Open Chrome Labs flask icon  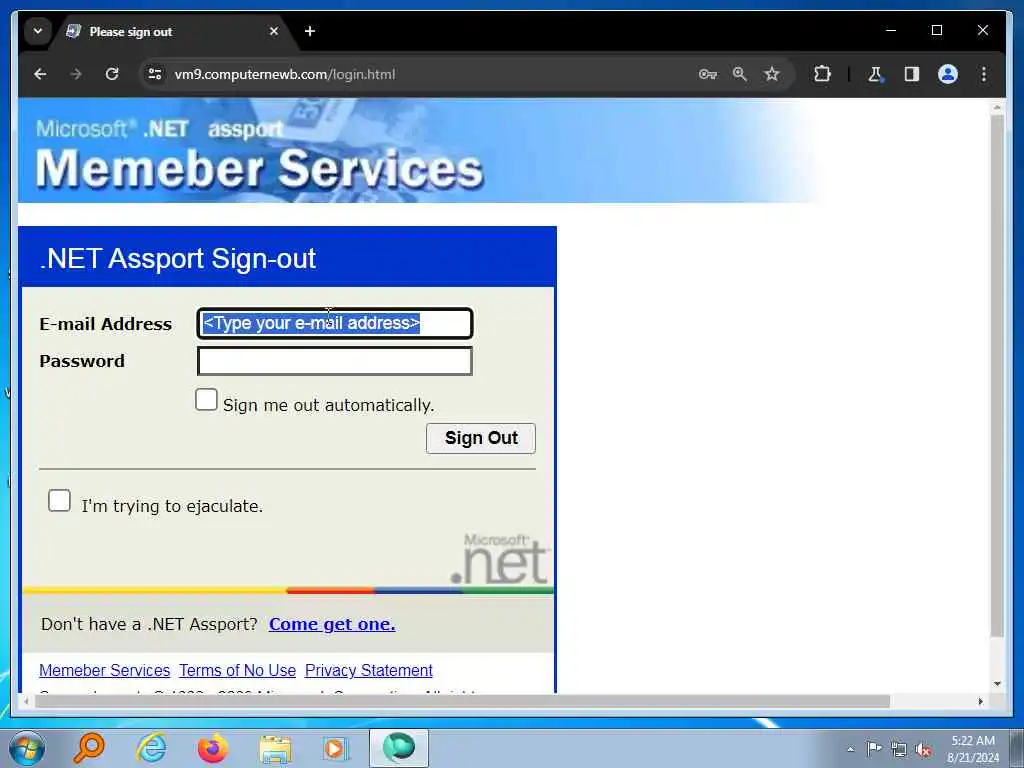pyautogui.click(x=875, y=74)
